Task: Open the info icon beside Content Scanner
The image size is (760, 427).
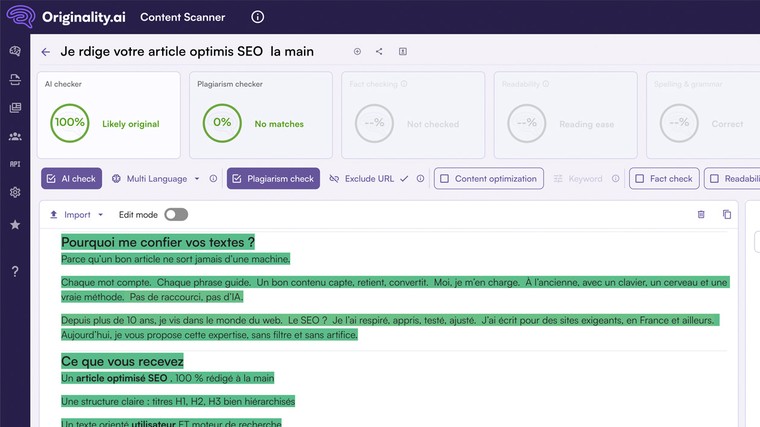Action: [257, 17]
